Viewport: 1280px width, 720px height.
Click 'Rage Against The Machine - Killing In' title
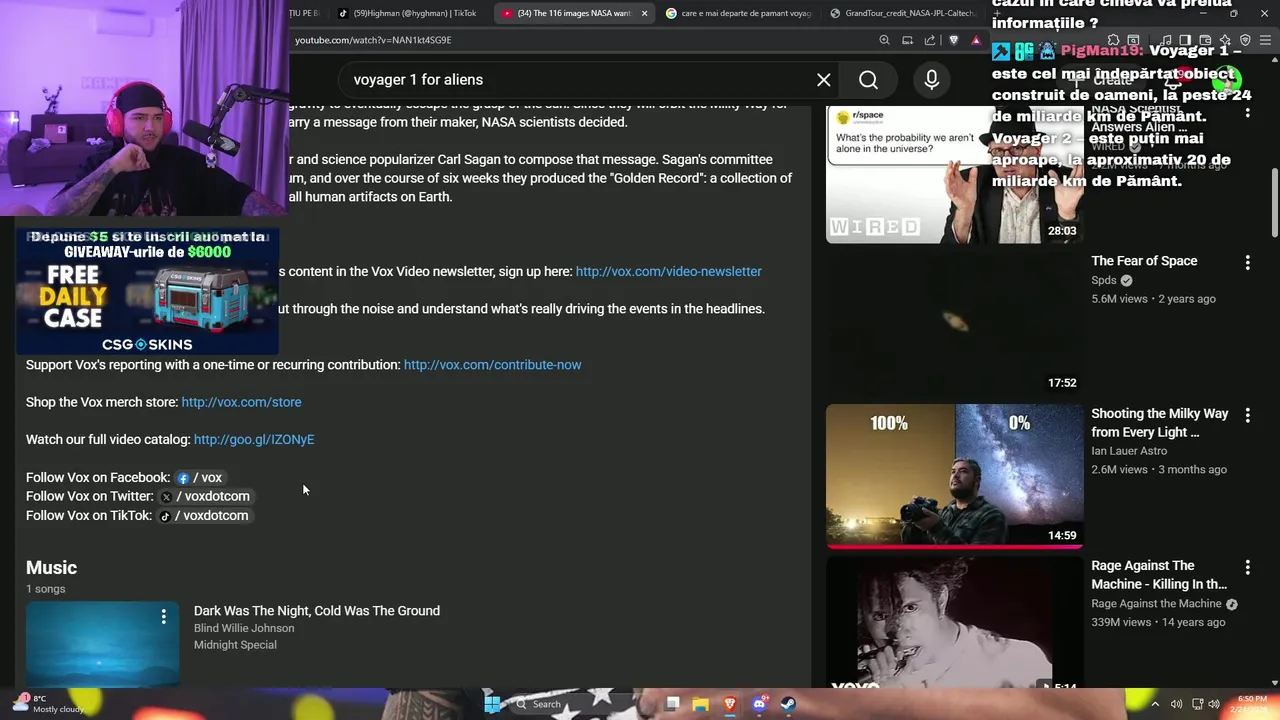(x=1159, y=575)
